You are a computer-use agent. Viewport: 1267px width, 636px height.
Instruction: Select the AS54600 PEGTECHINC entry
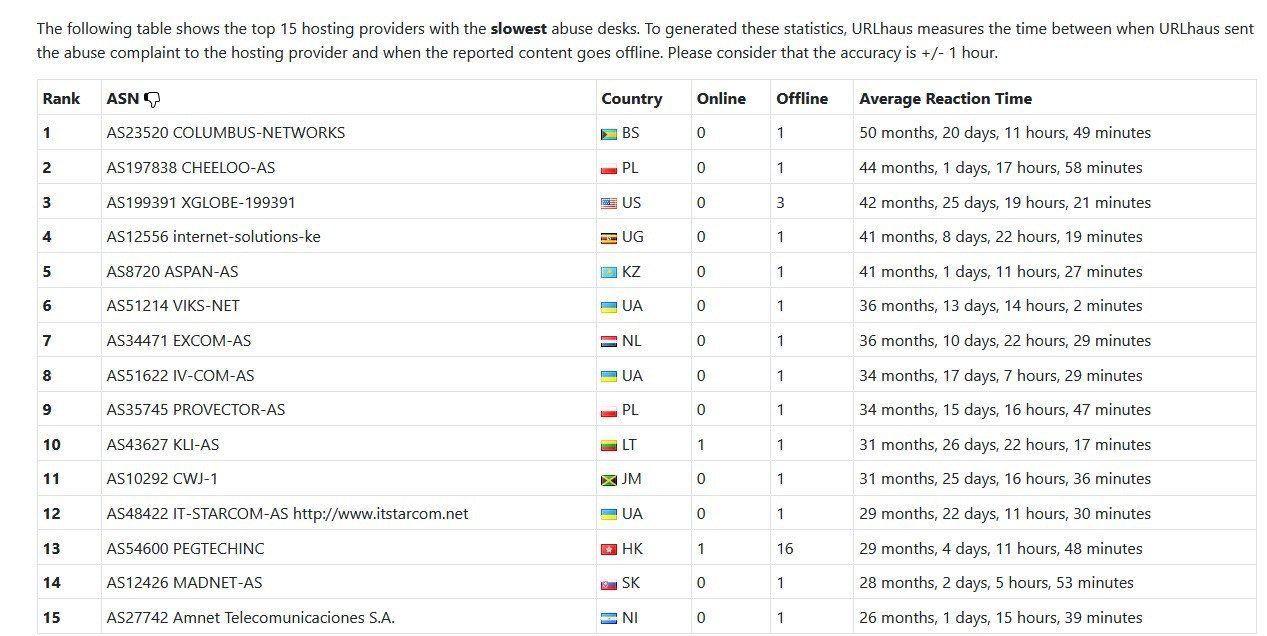(185, 549)
